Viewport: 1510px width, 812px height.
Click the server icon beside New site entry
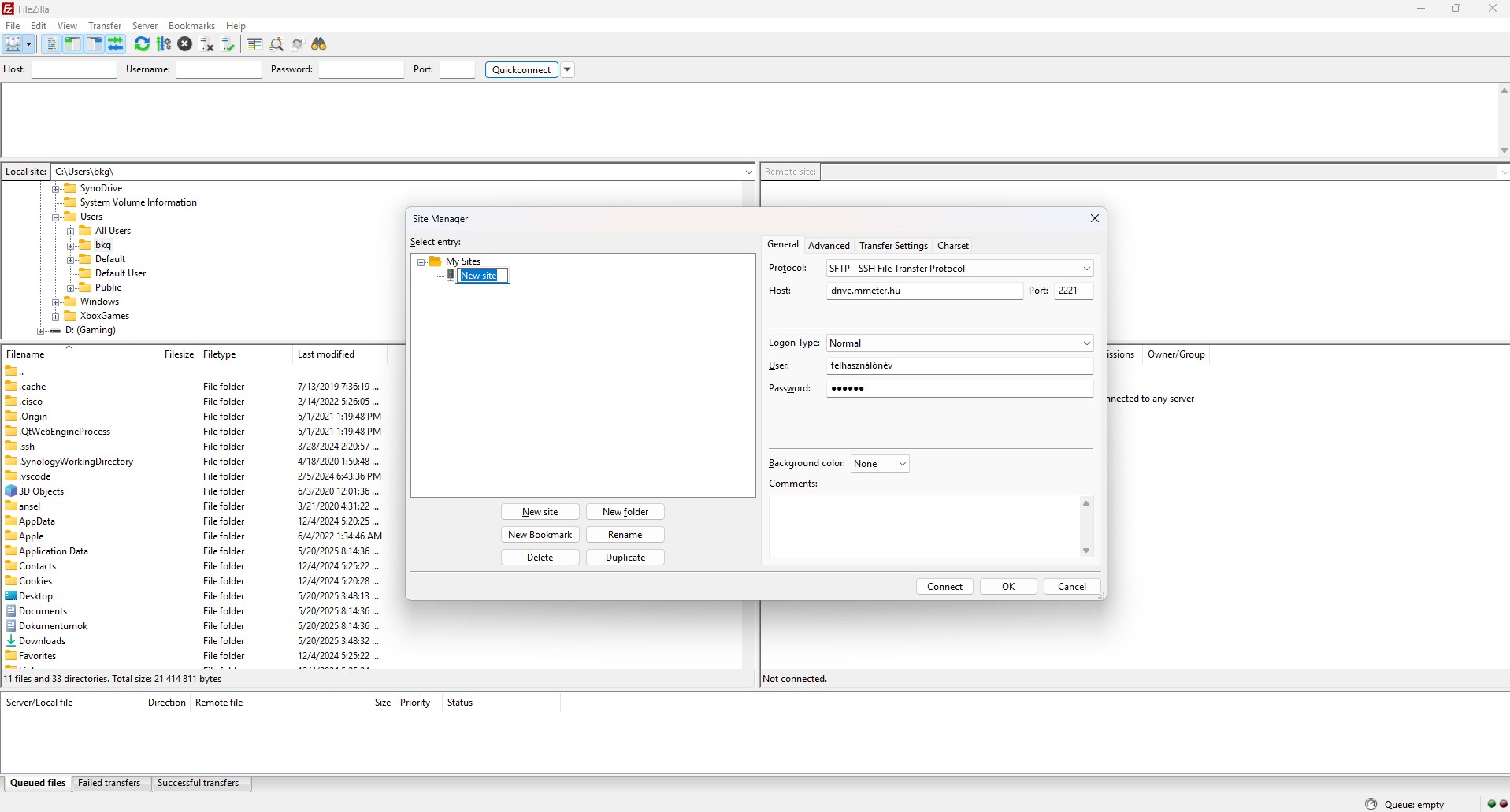tap(451, 276)
